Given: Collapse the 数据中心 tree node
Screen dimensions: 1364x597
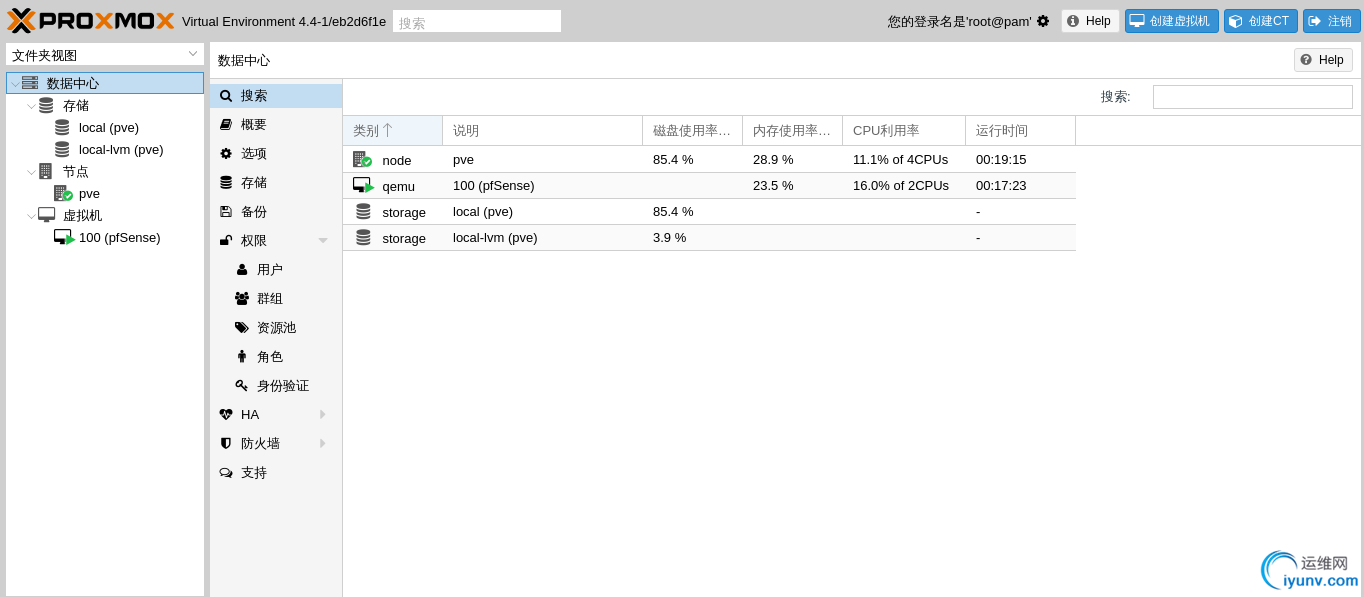Looking at the screenshot, I should (14, 83).
